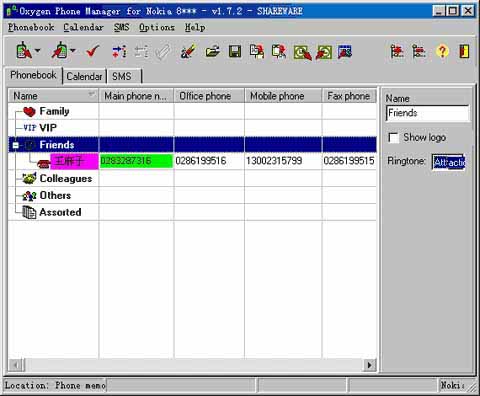Switch to the Calendar tab

(x=84, y=77)
